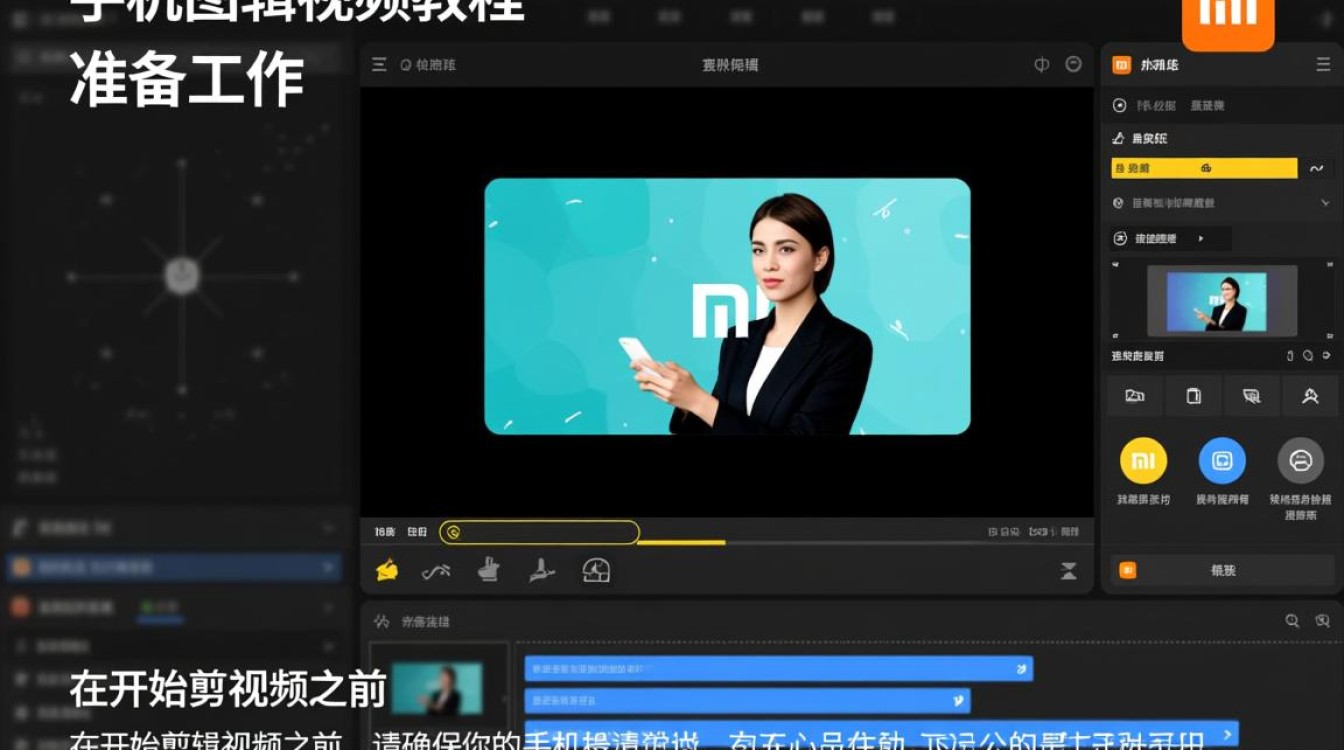The height and width of the screenshot is (750, 1344).
Task: Click the small orange Mi logo in right panel header
Action: [x=1122, y=65]
